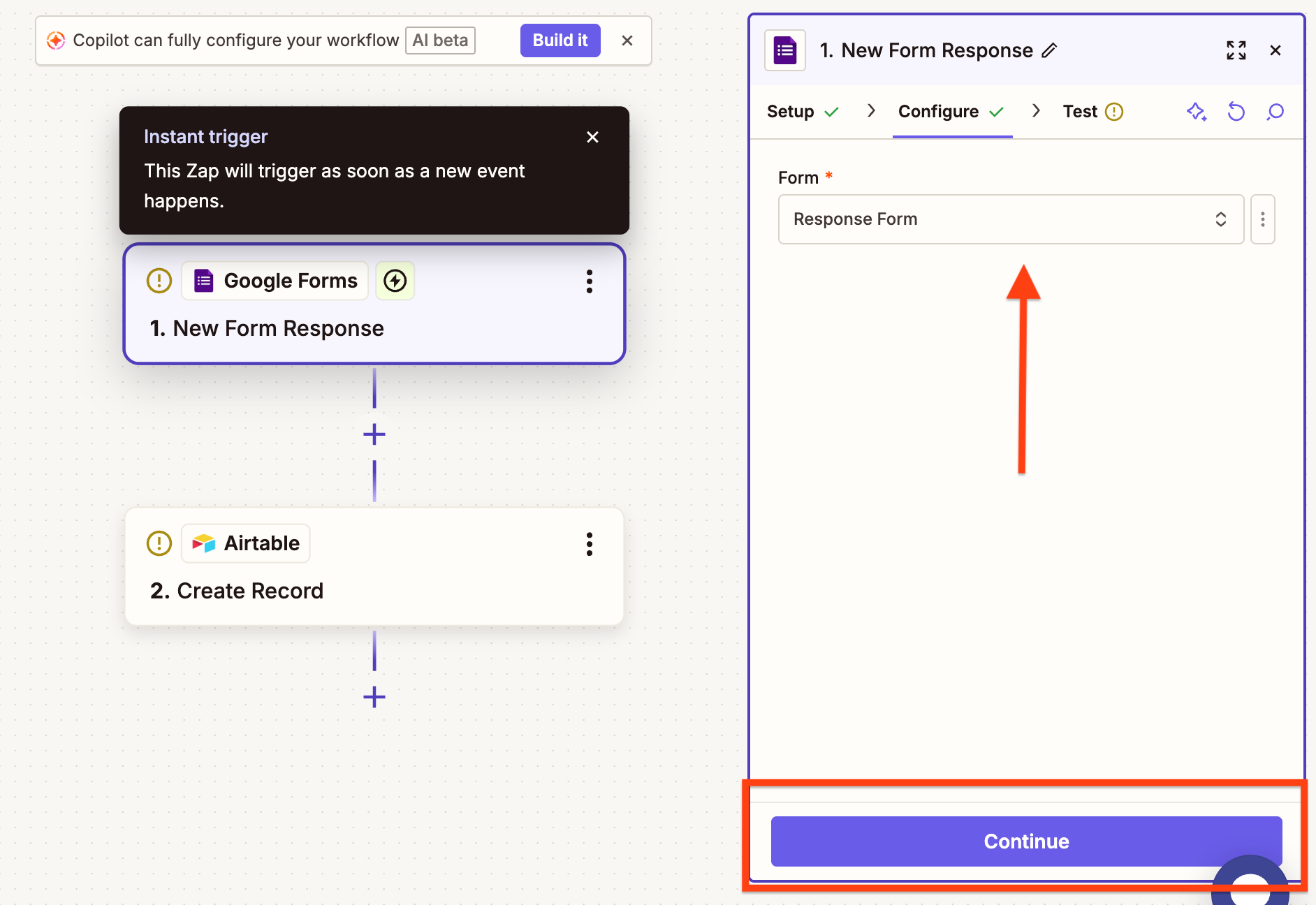
Task: Open the three-dot menu on the Create Record step
Action: (590, 544)
